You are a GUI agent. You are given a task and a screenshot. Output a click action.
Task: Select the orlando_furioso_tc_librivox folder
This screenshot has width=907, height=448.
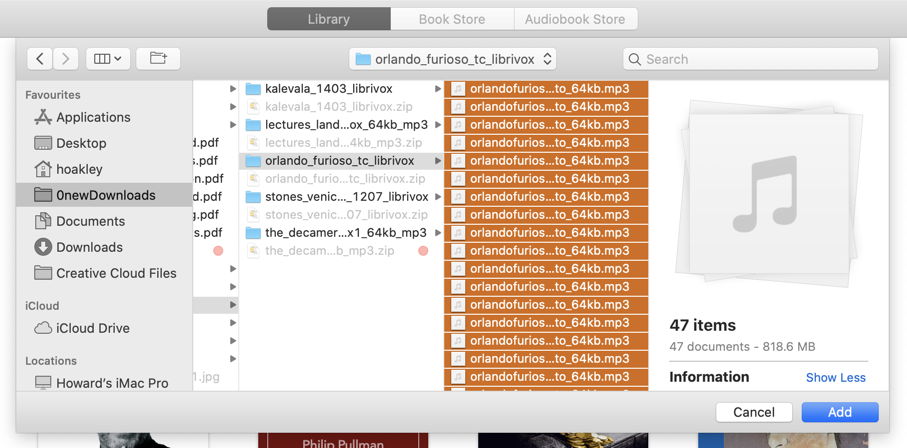tap(340, 160)
